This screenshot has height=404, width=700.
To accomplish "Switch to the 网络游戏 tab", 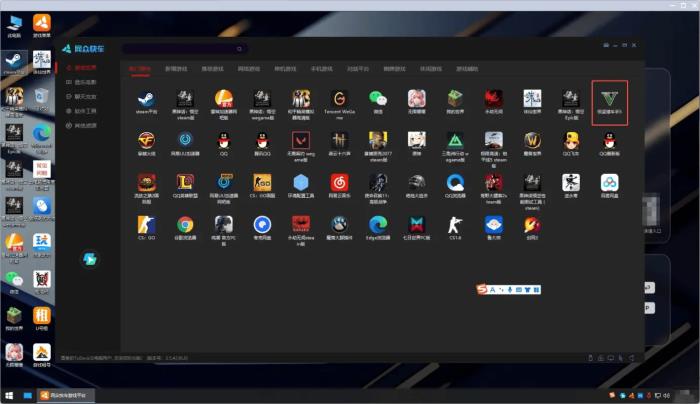I will [x=249, y=69].
